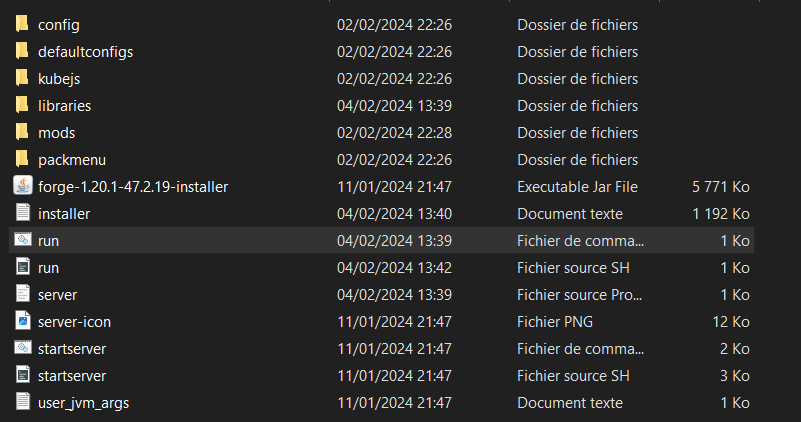This screenshot has height=422, width=801.
Task: Select the mods folder icon
Action: pyautogui.click(x=22, y=132)
